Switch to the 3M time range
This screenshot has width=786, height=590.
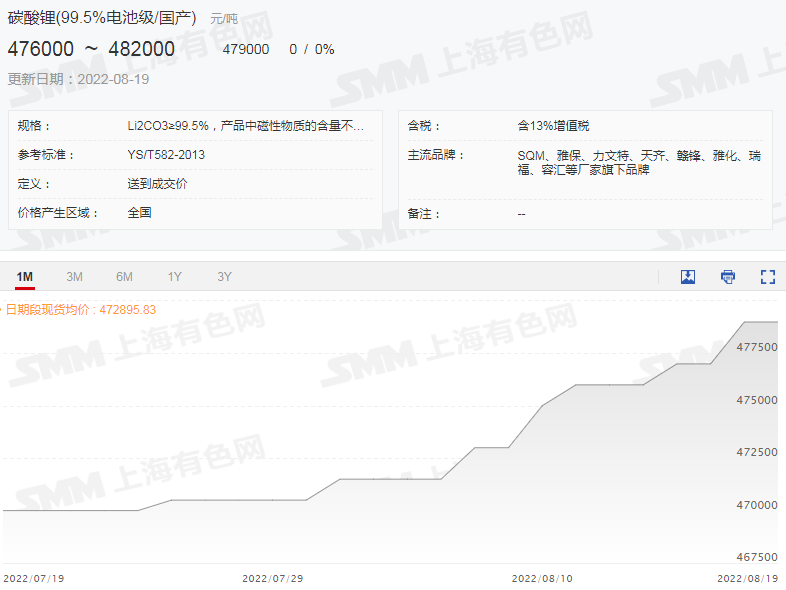(x=74, y=277)
